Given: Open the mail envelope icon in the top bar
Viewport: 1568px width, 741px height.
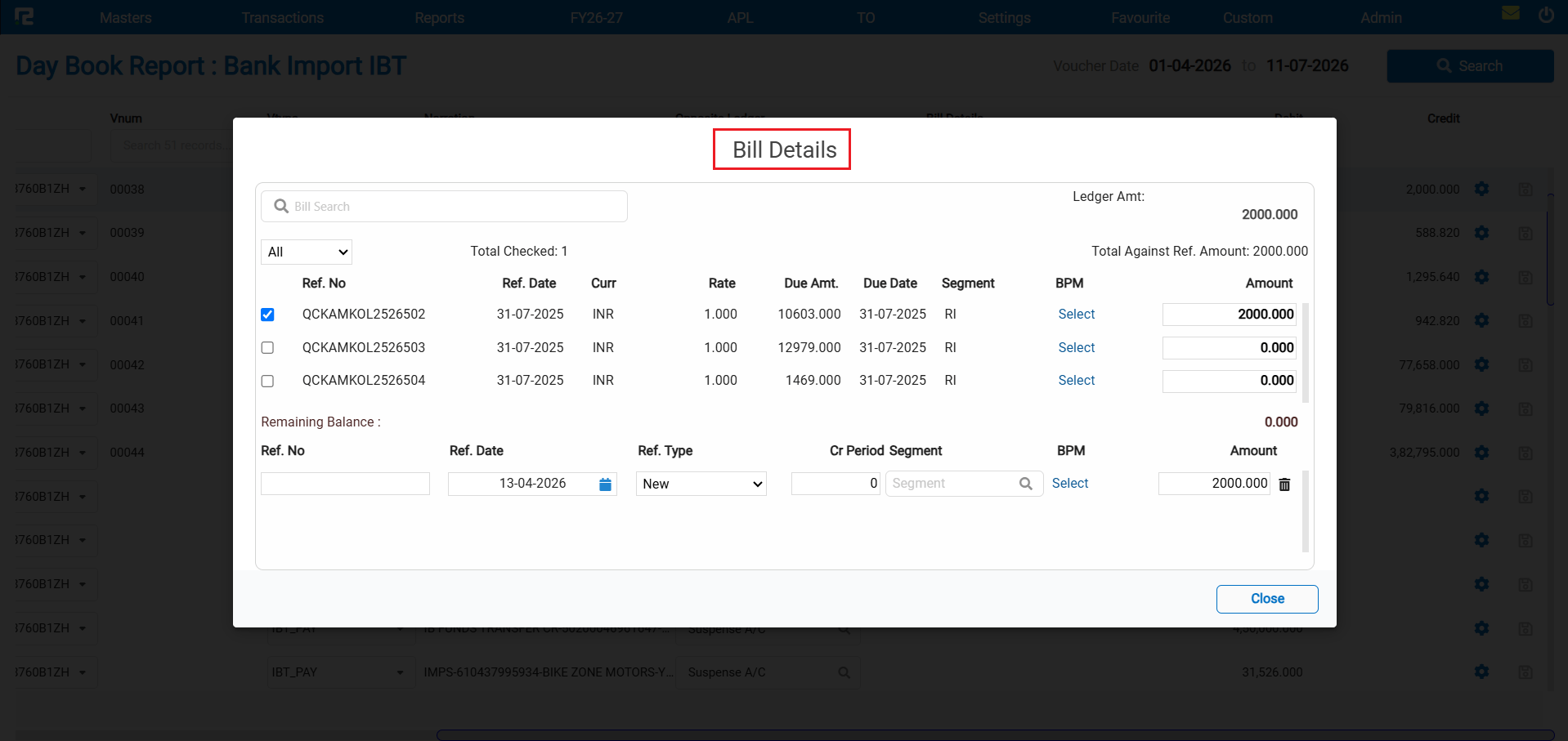Looking at the screenshot, I should tap(1511, 13).
